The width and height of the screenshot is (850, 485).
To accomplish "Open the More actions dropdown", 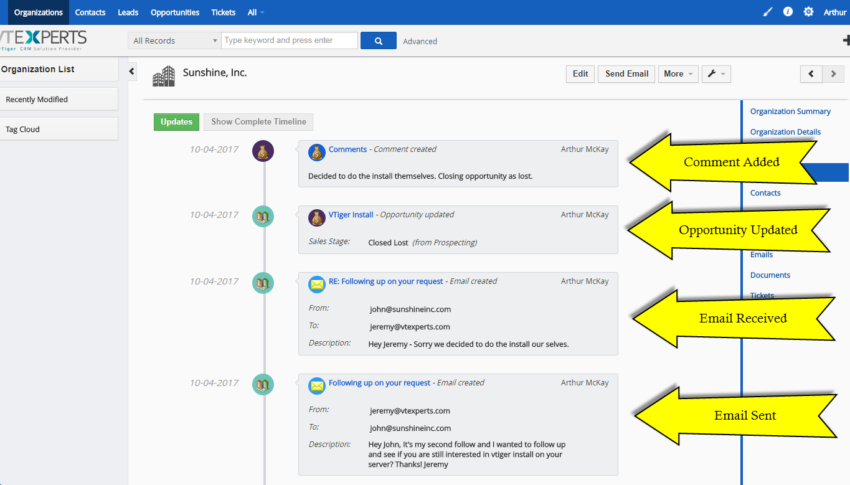I will point(678,74).
